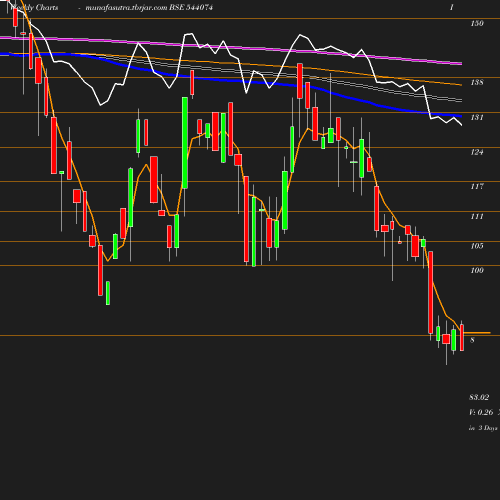This screenshot has width=500, height=500.
Task: Click the "V: 0.26" volume readout
Action: [481, 412]
